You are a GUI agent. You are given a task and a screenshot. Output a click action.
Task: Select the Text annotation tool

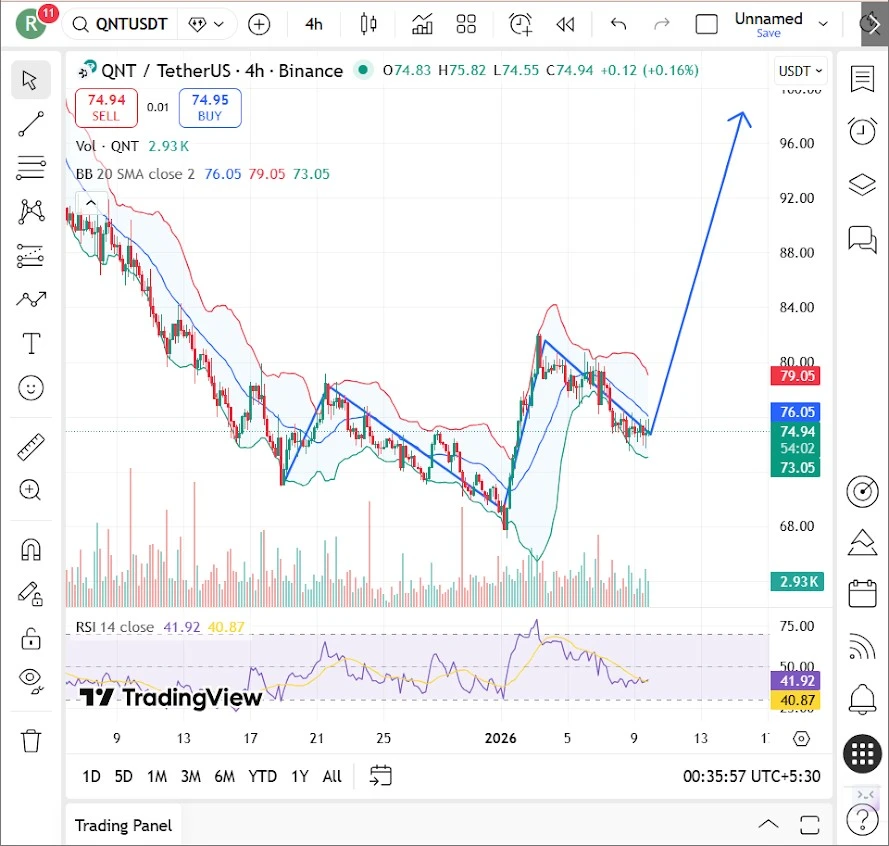(31, 343)
